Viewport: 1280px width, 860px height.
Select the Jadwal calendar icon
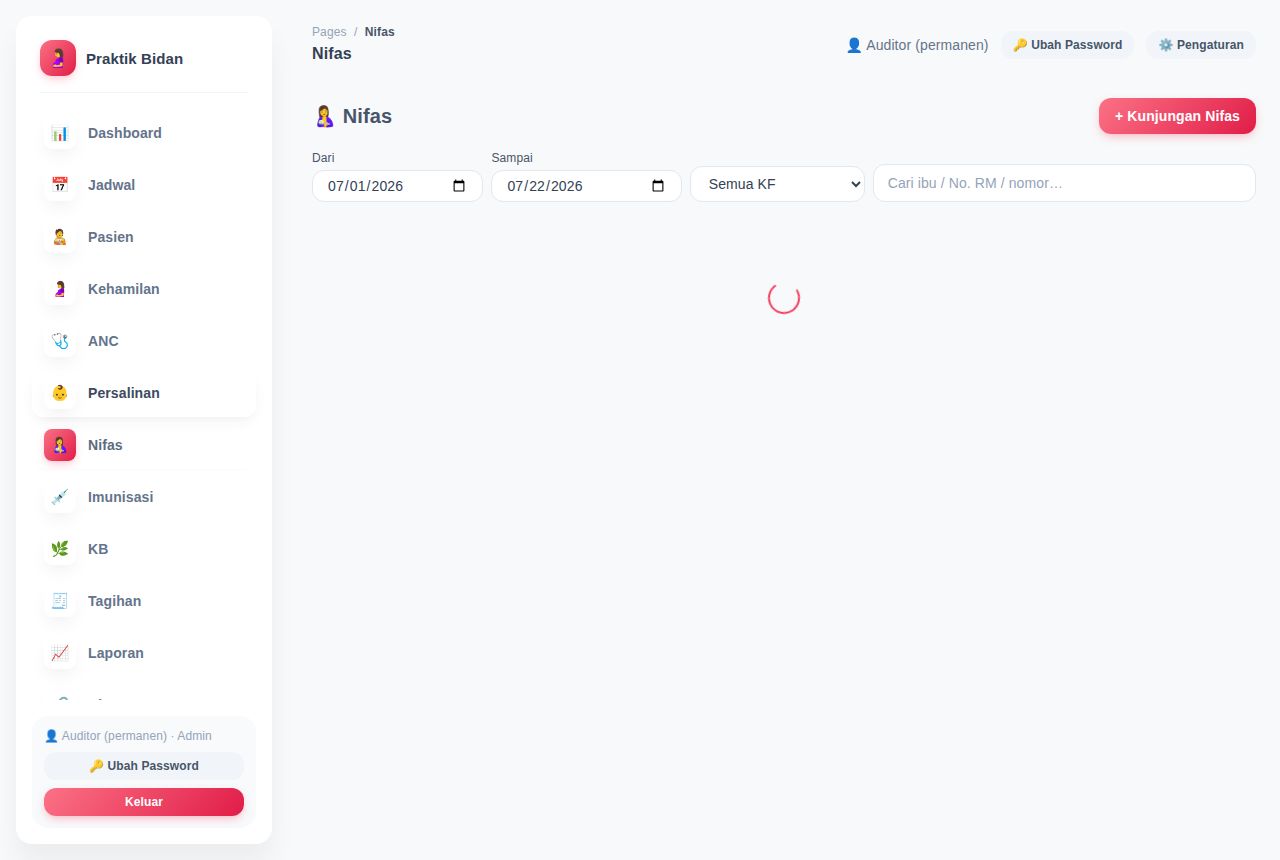(60, 185)
